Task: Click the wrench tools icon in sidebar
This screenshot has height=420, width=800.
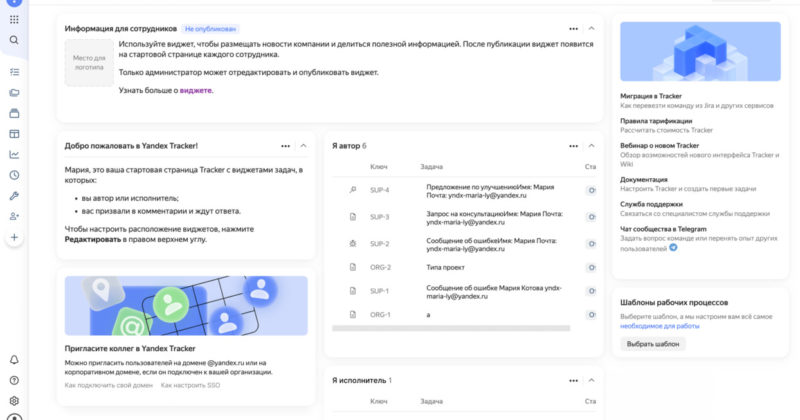Action: click(14, 196)
